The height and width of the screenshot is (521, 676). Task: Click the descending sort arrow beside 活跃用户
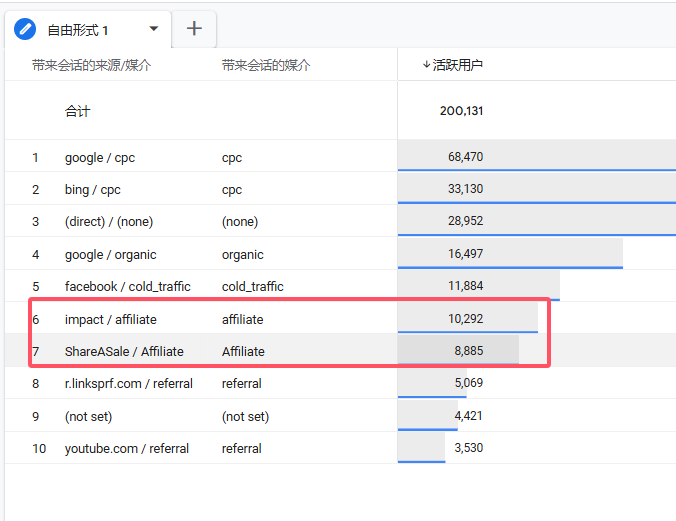pos(426,65)
